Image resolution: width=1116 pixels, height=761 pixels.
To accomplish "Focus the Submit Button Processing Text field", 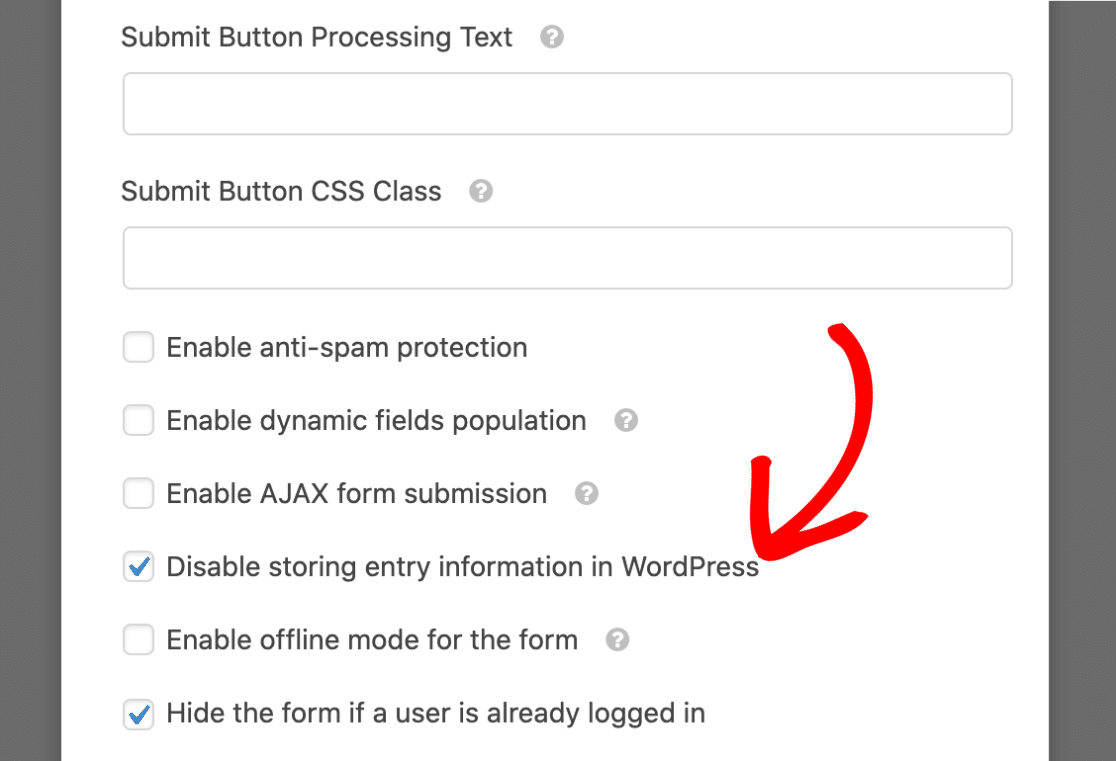I will (567, 103).
